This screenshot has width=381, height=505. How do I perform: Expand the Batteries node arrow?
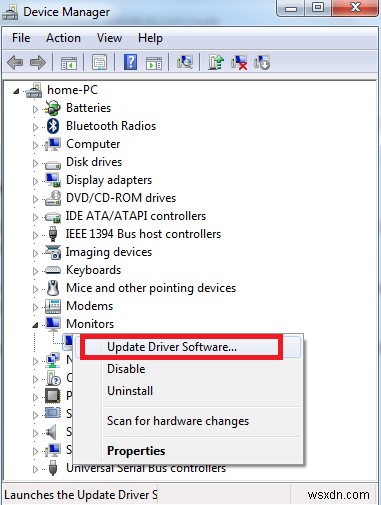(x=35, y=109)
